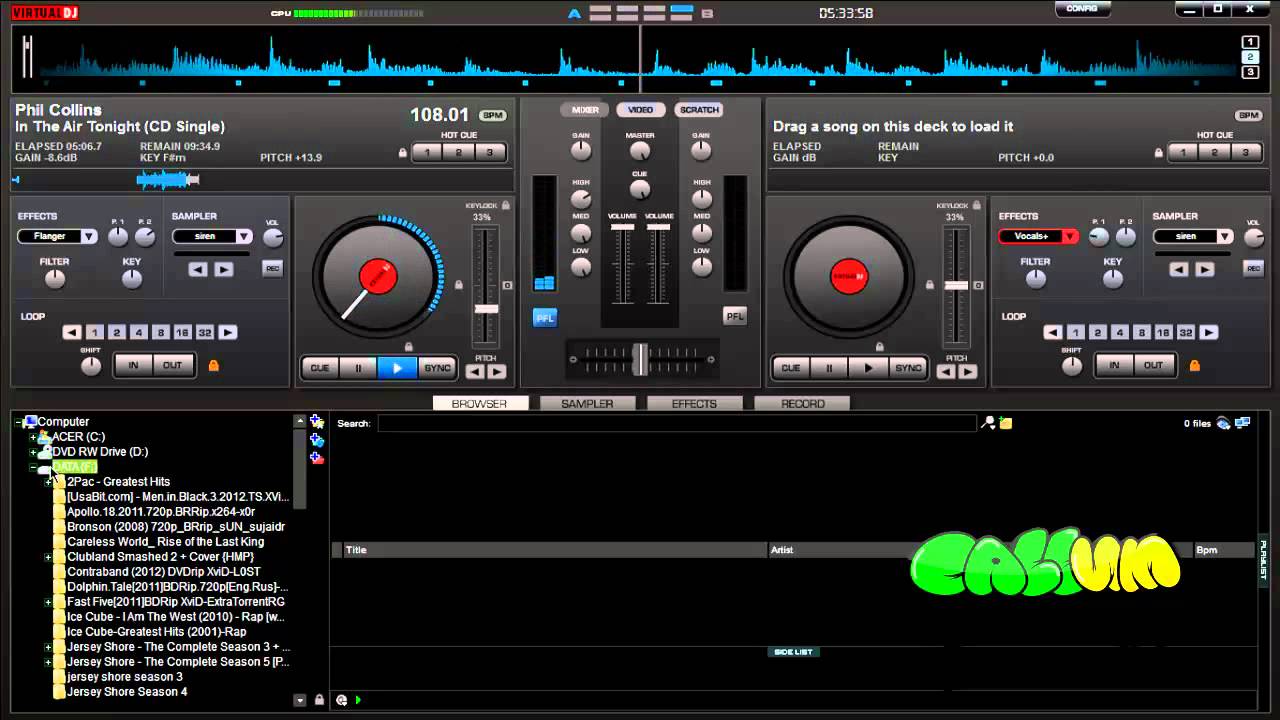This screenshot has width=1280, height=720.
Task: Expand the Fast Five folder node
Action: point(48,602)
